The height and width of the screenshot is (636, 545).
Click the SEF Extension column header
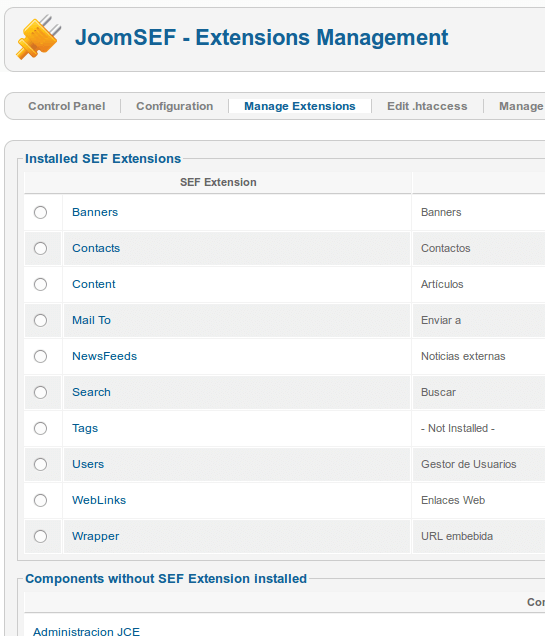[218, 183]
